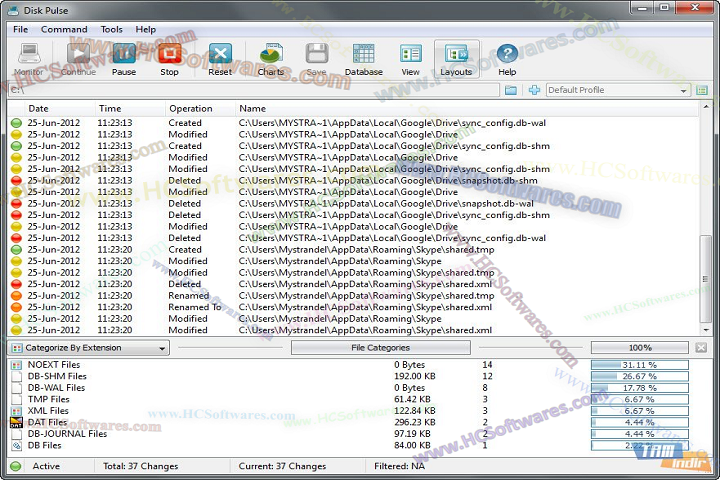Open the Command menu

64,29
